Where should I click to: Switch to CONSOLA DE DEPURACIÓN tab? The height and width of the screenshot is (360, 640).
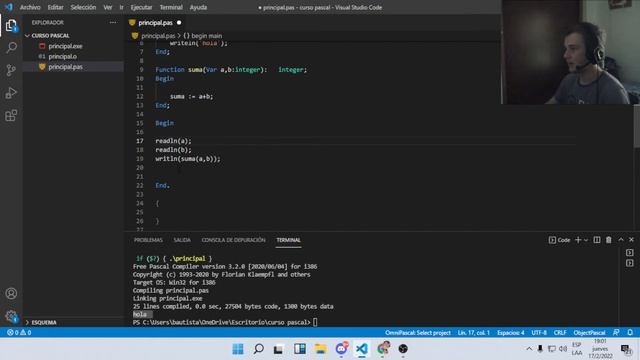click(x=233, y=240)
